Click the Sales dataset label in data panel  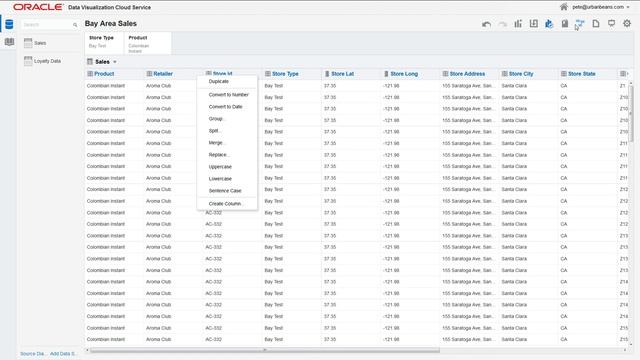40,43
